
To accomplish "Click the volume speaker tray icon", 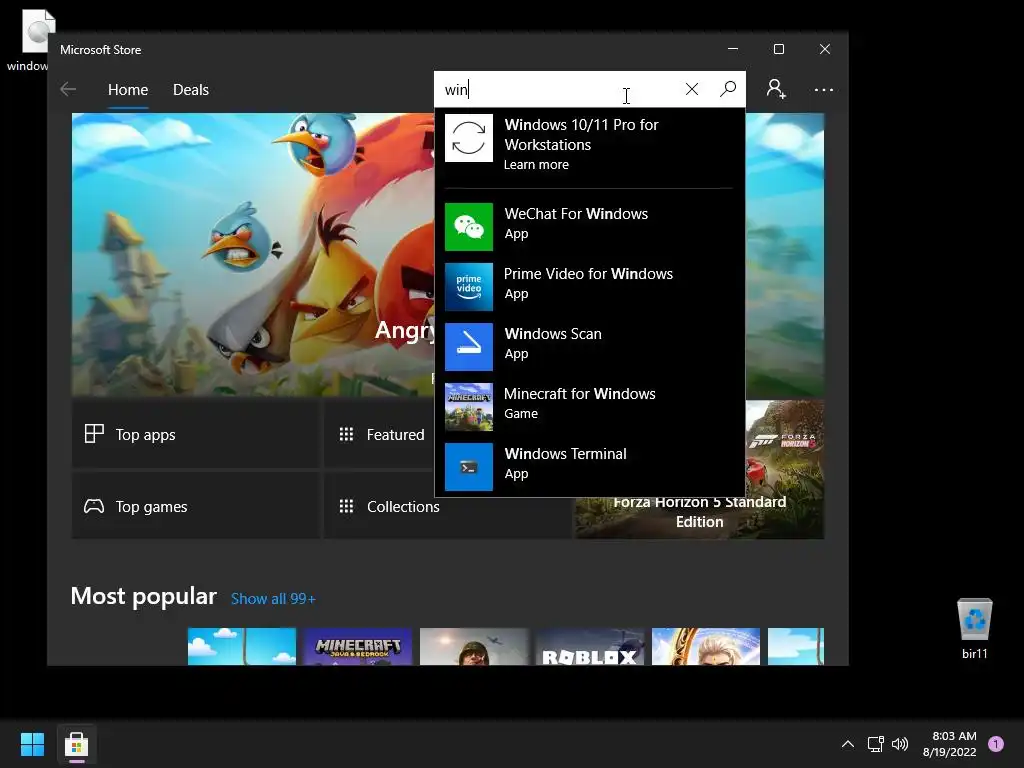I will click(900, 744).
